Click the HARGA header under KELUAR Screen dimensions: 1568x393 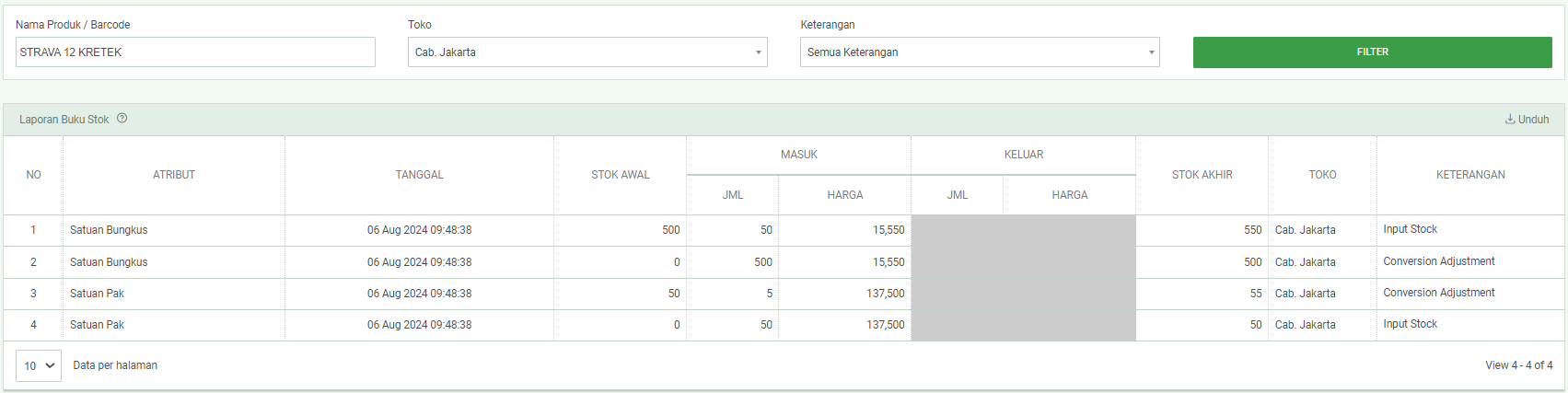tap(1069, 195)
